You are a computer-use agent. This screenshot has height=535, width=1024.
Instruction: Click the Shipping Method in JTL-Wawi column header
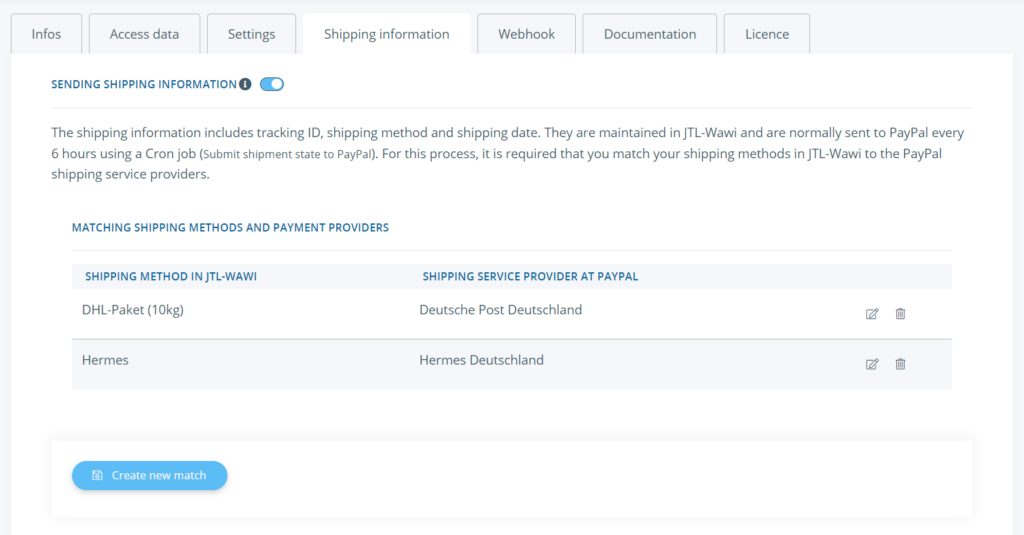pos(171,276)
